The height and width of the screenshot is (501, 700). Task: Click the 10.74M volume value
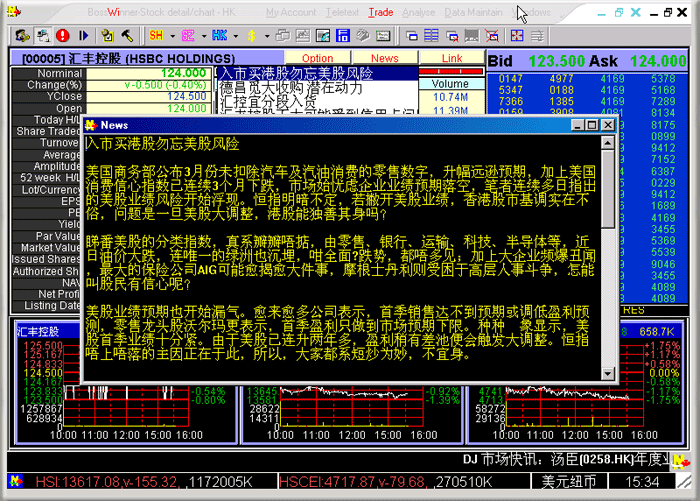point(450,97)
